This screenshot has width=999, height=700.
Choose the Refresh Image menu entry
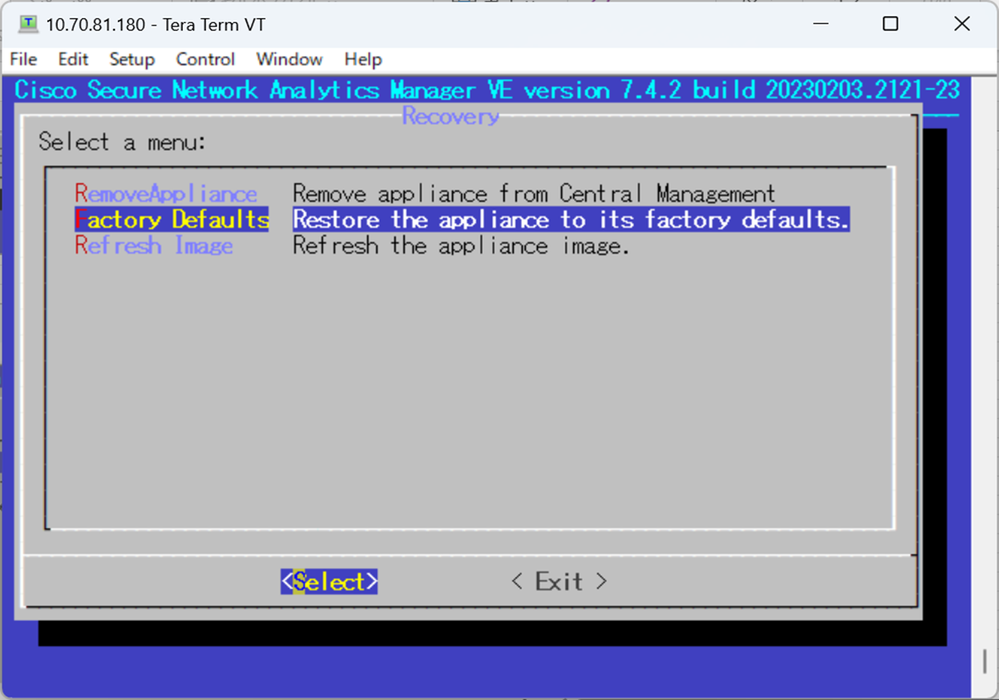[154, 245]
